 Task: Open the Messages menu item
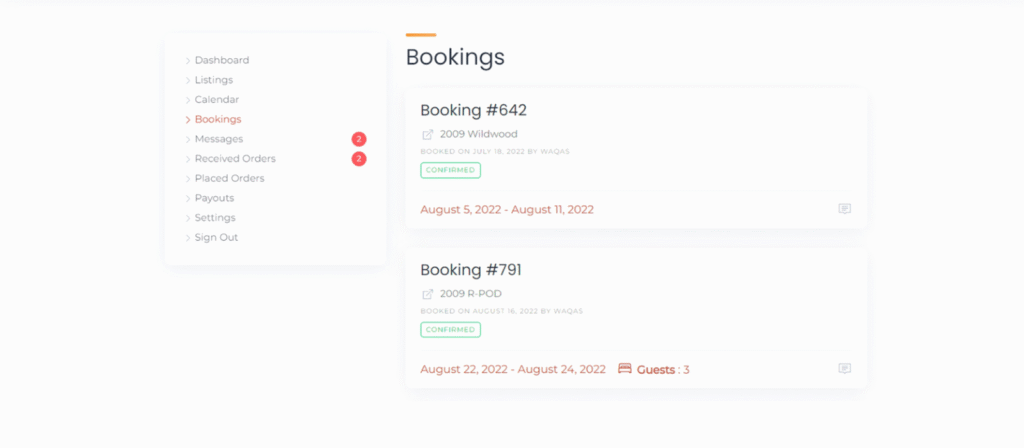(x=219, y=139)
